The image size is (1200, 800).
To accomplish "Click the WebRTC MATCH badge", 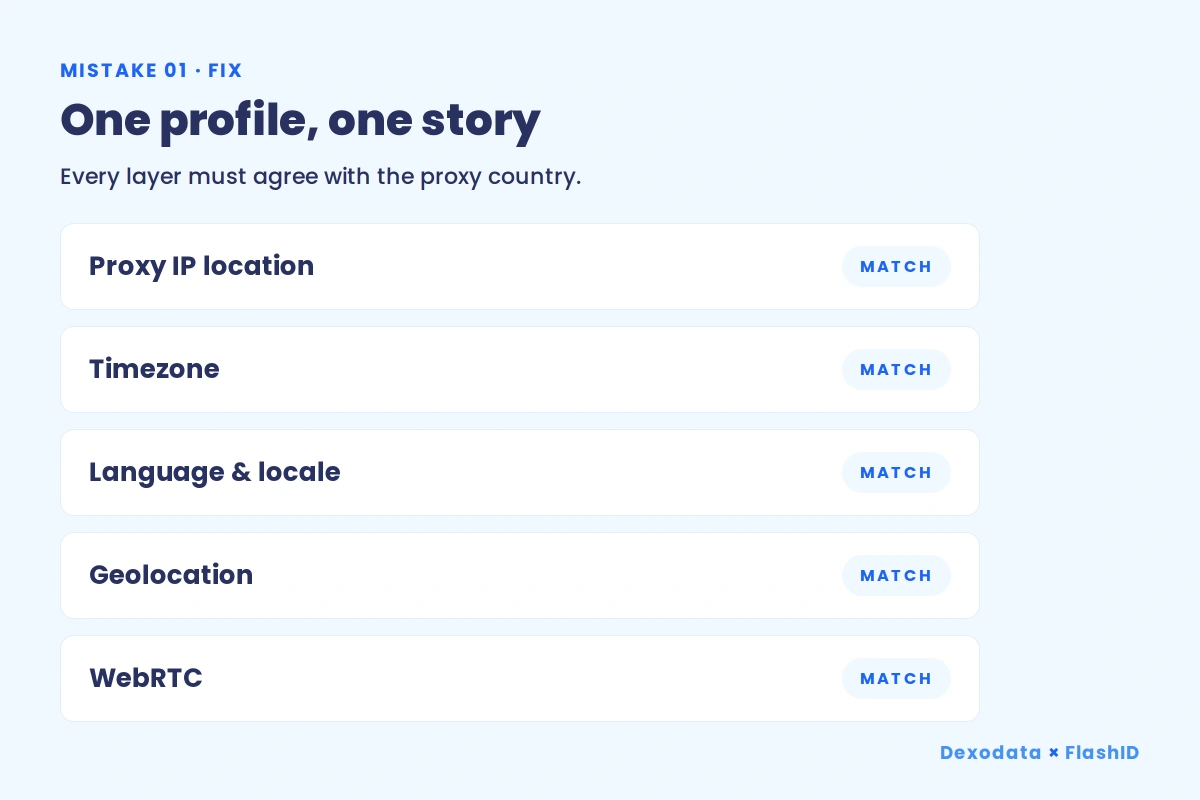I will (896, 678).
